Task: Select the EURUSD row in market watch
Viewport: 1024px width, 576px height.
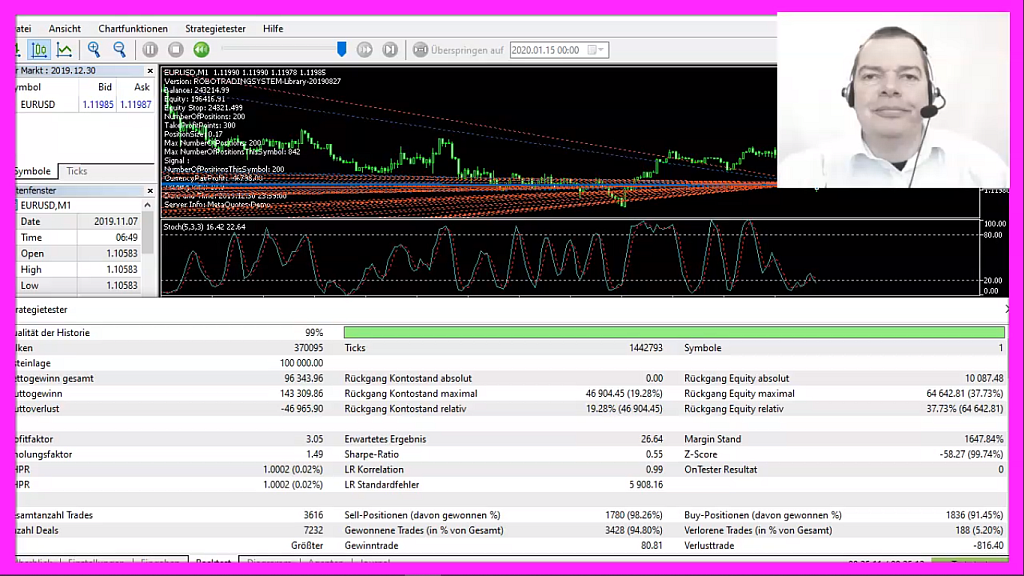Action: point(38,104)
